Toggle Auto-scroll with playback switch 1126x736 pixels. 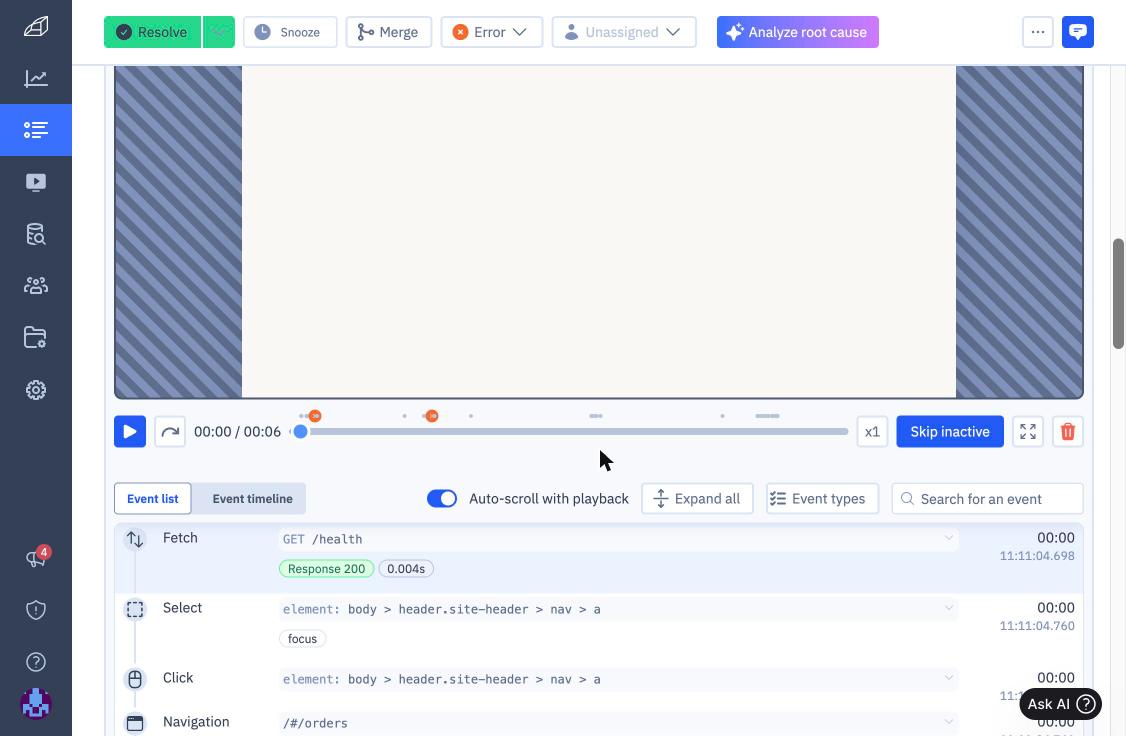coord(442,499)
